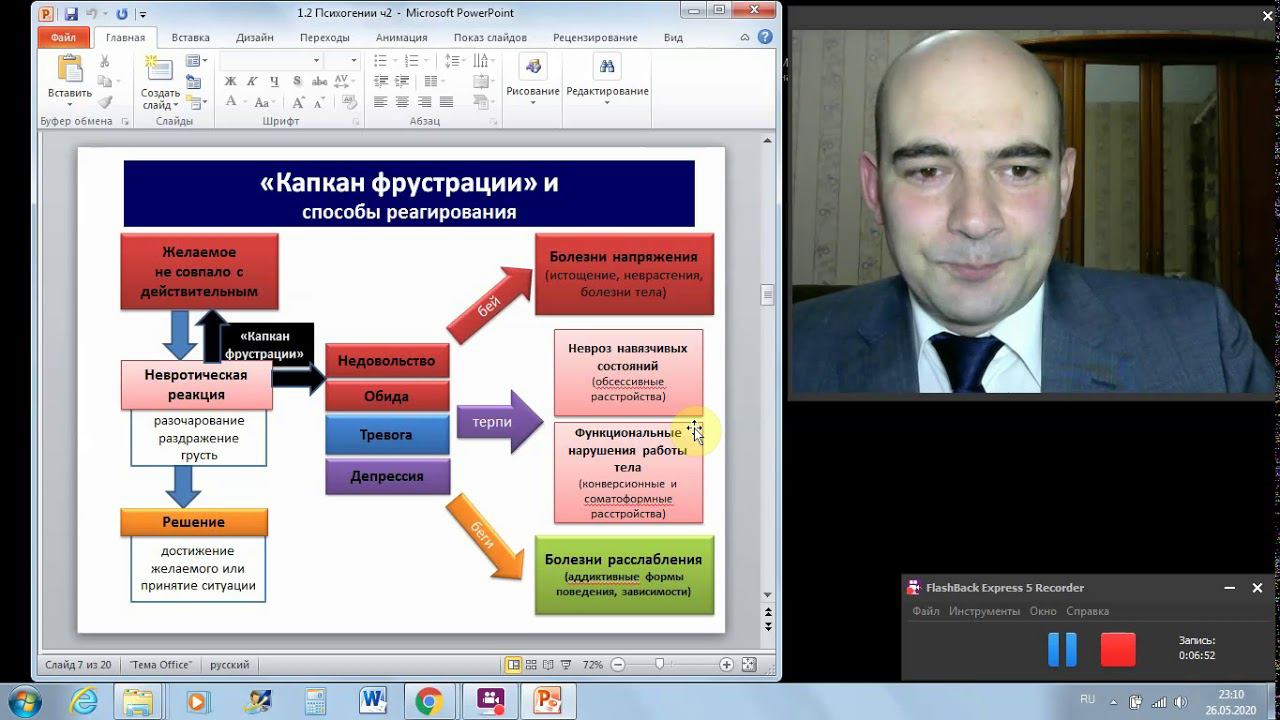Zoom out with the minus button
Viewport: 1280px width, 720px height.
pyautogui.click(x=618, y=664)
